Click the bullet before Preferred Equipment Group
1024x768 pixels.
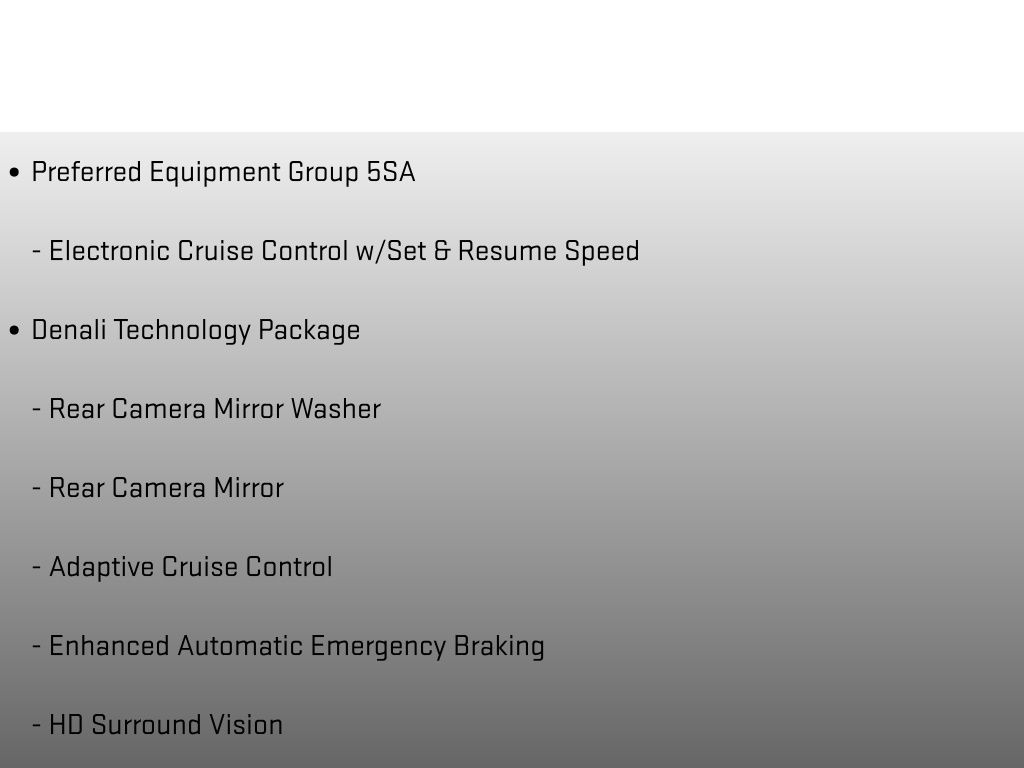14,173
